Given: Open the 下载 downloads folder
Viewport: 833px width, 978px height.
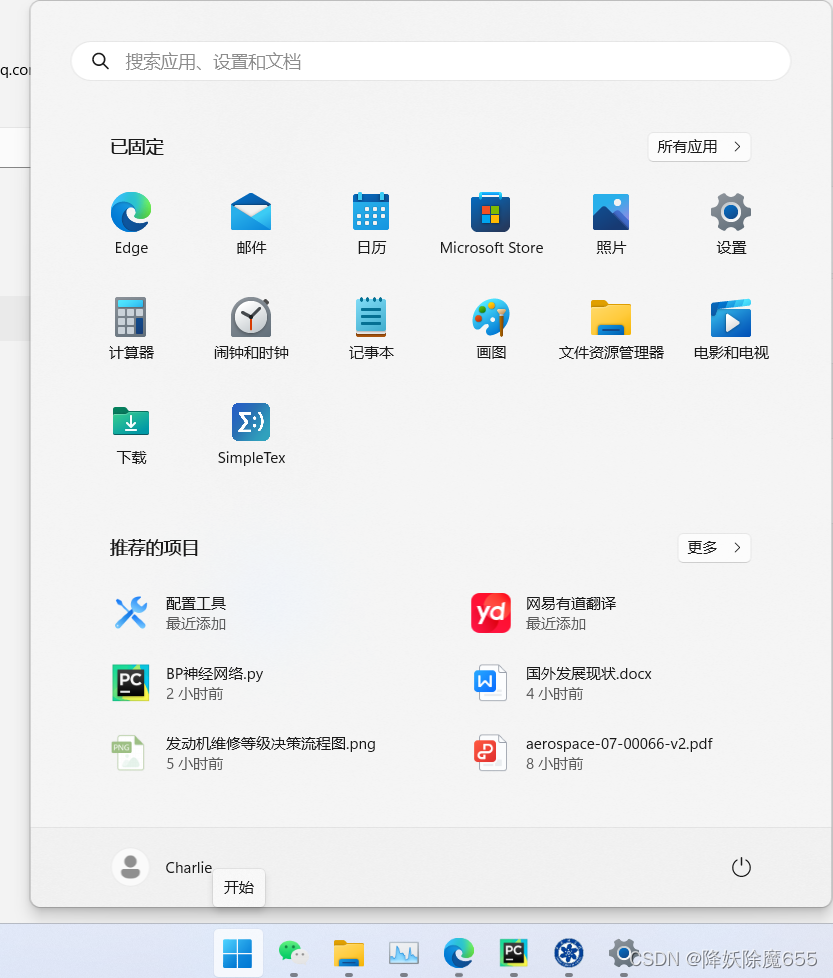Looking at the screenshot, I should (131, 433).
